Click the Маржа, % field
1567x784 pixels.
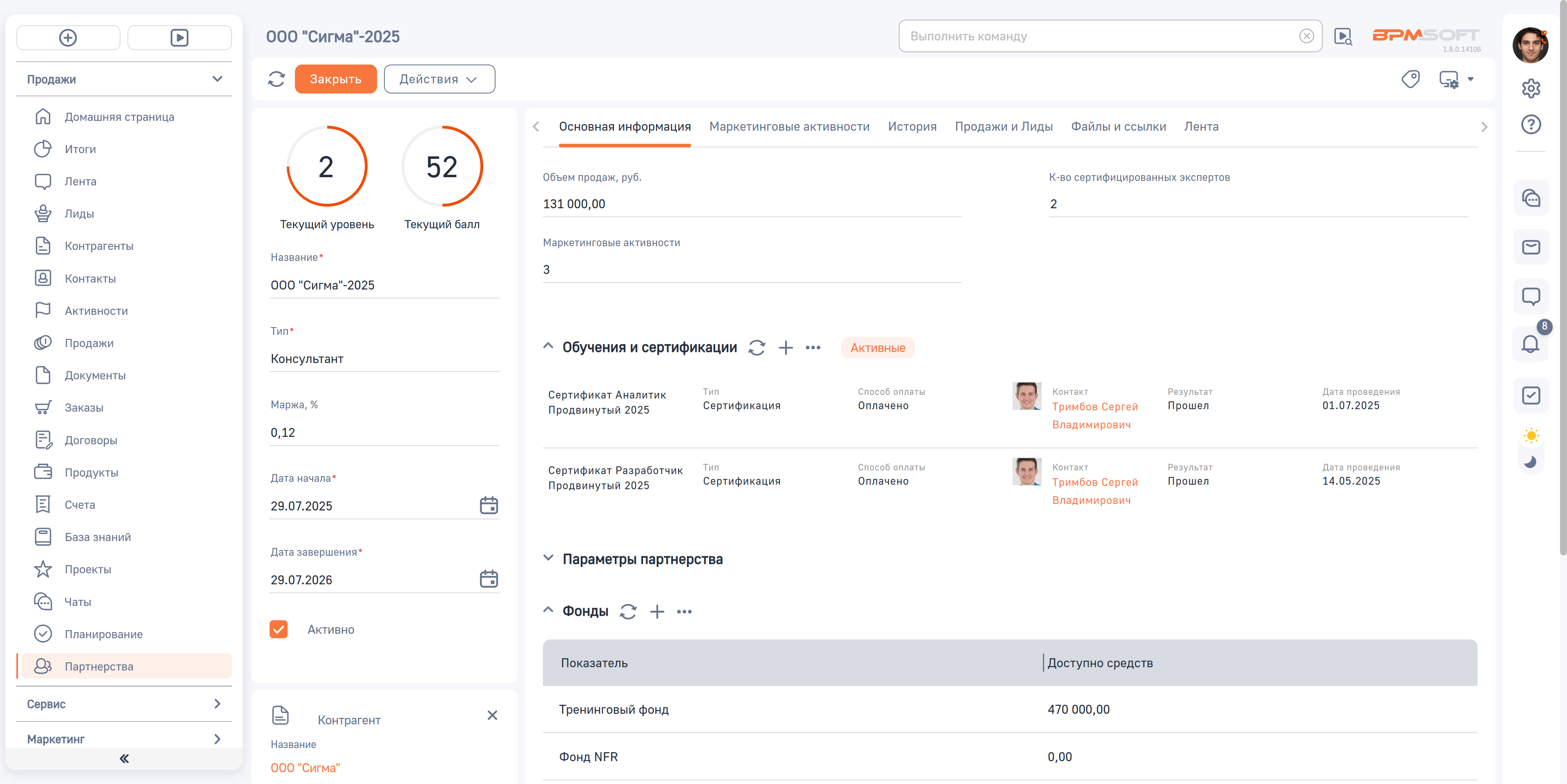[x=384, y=432]
